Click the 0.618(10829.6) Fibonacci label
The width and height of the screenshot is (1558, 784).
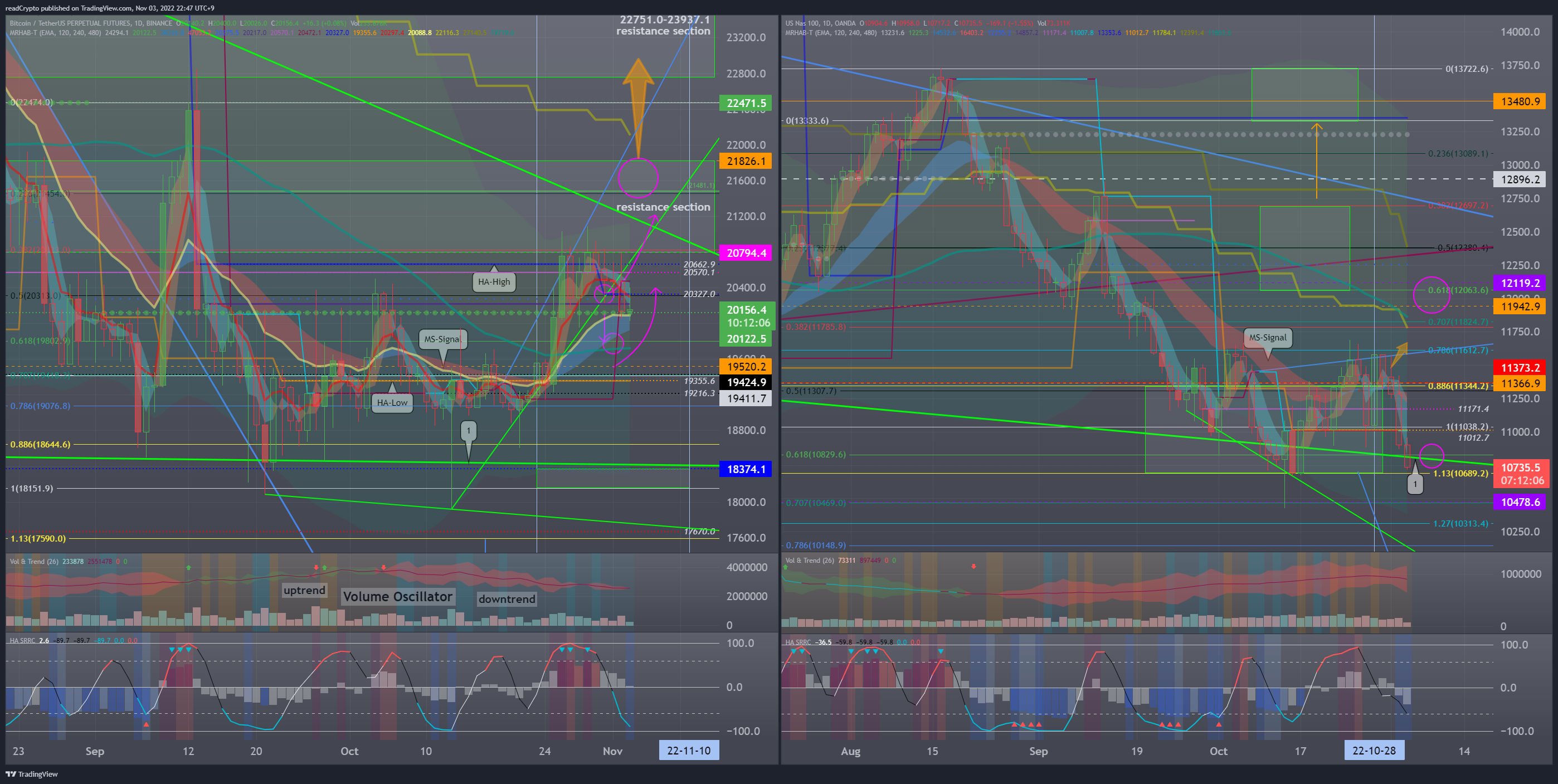[815, 454]
